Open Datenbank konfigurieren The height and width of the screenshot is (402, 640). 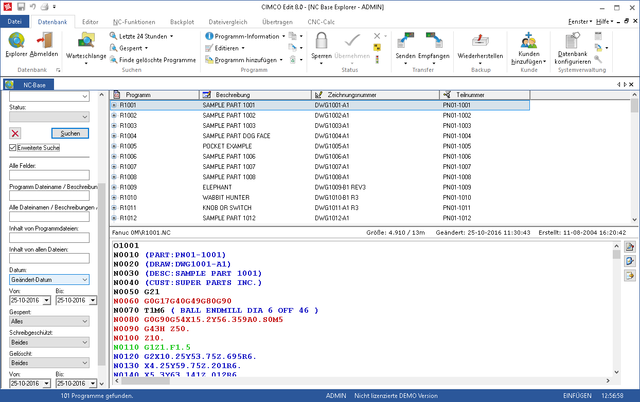click(x=573, y=48)
